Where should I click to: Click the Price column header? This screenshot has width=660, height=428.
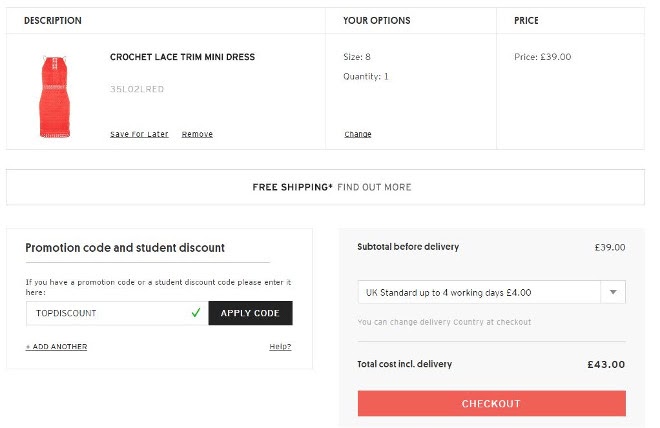coord(526,20)
